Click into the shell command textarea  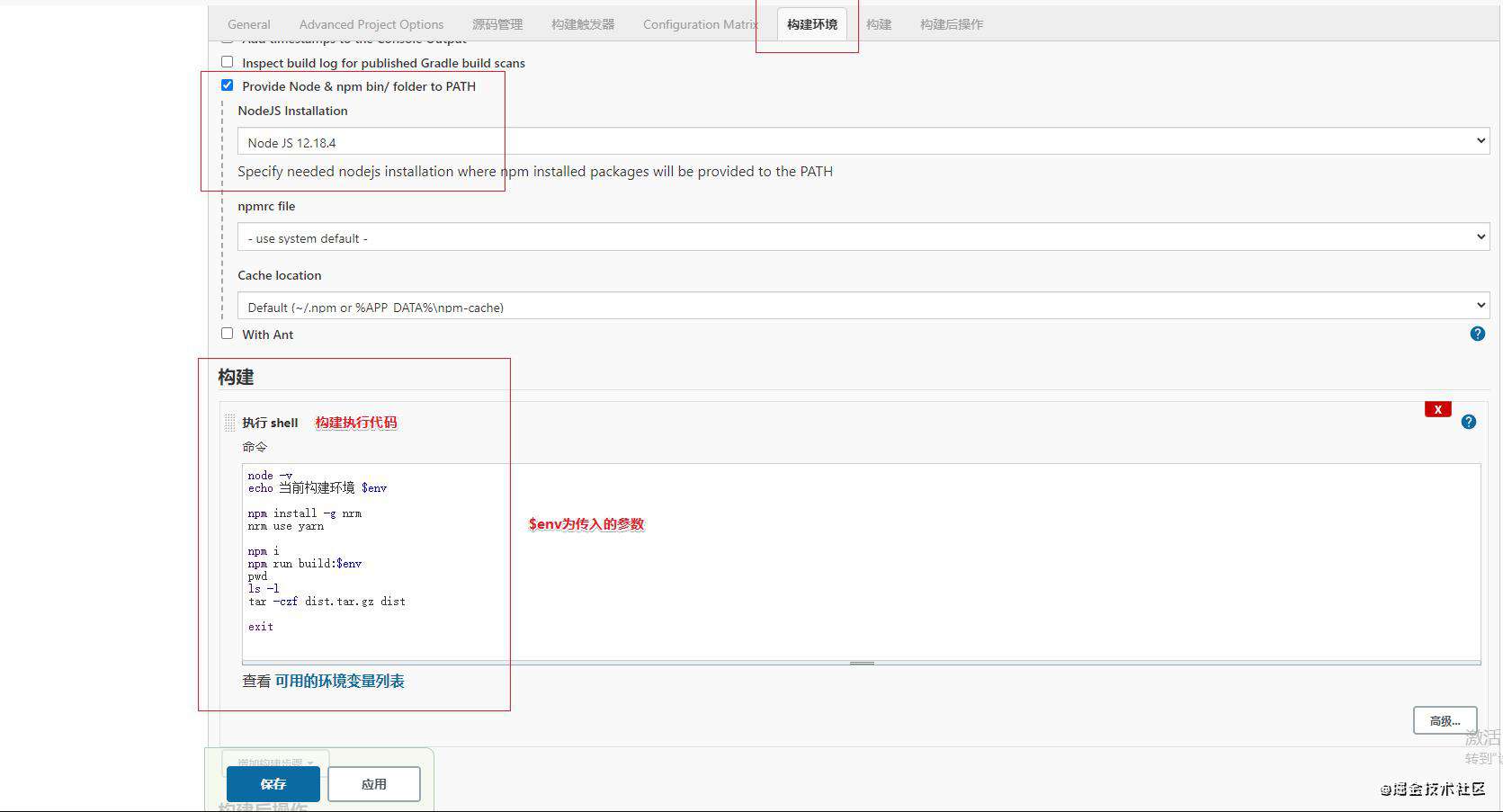[x=861, y=563]
